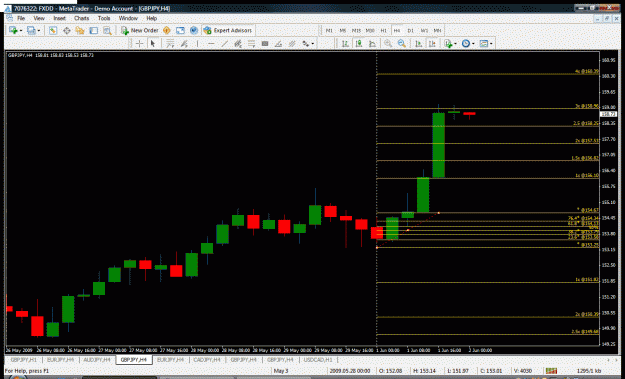Open the Strategy Tester icon

(107, 30)
